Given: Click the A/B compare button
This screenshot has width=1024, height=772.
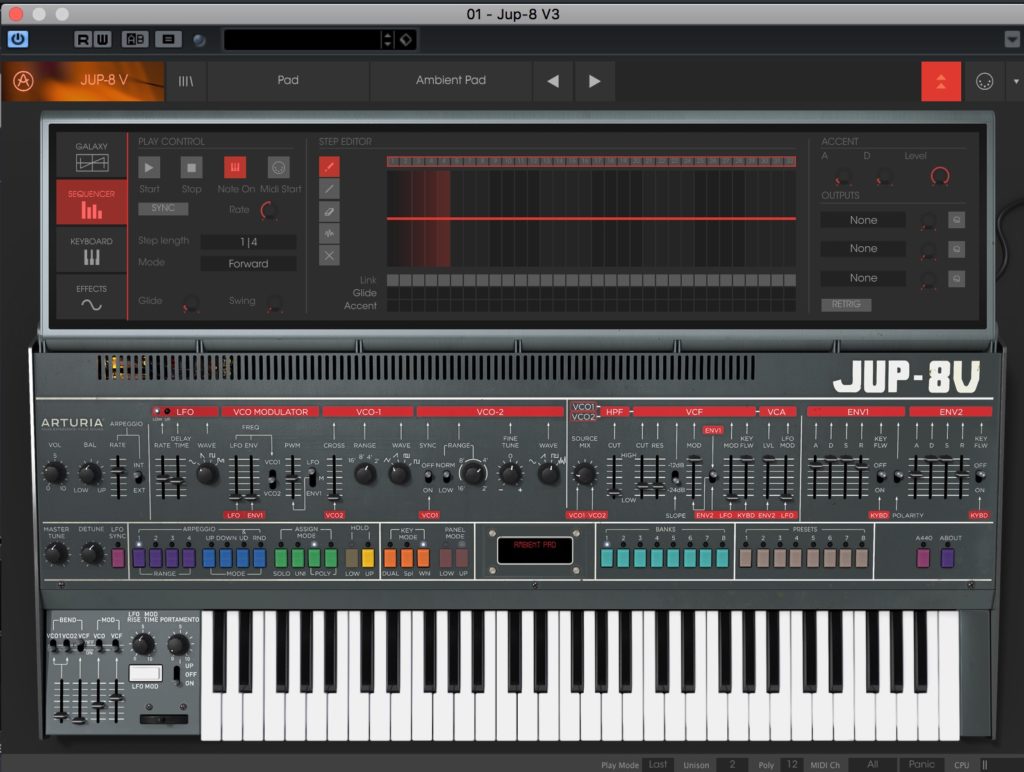Looking at the screenshot, I should pyautogui.click(x=135, y=40).
